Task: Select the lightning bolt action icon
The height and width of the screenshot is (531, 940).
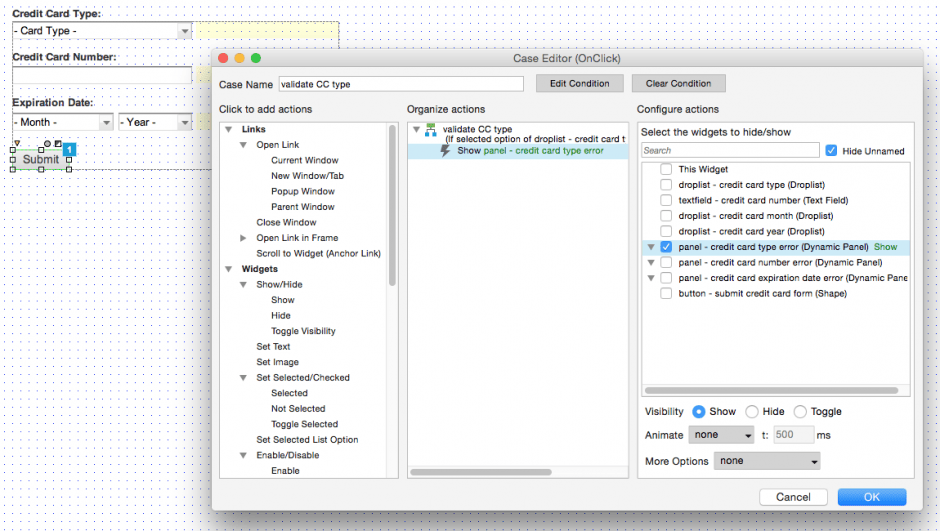Action: tap(446, 151)
